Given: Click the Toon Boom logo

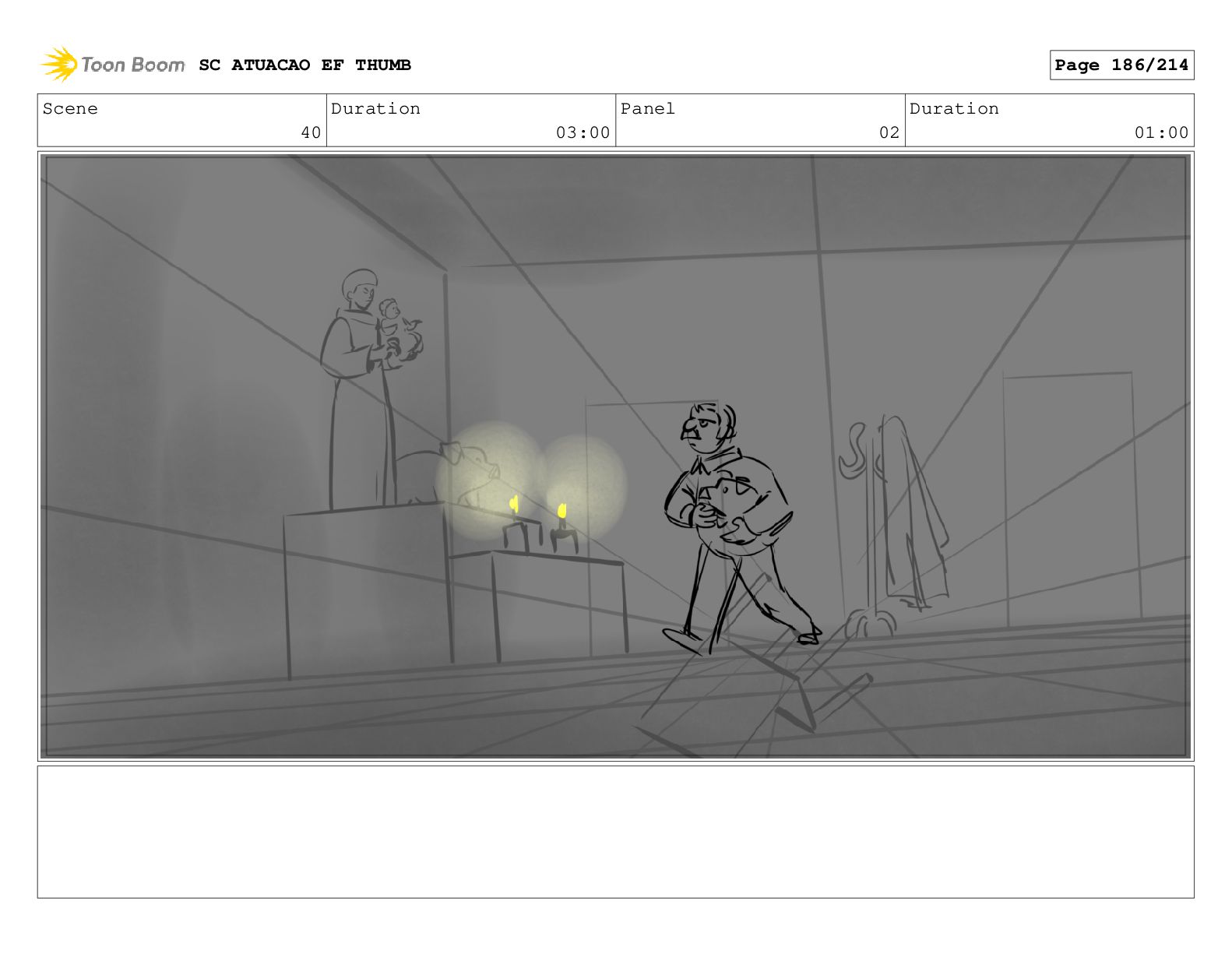Looking at the screenshot, I should pos(113,65).
